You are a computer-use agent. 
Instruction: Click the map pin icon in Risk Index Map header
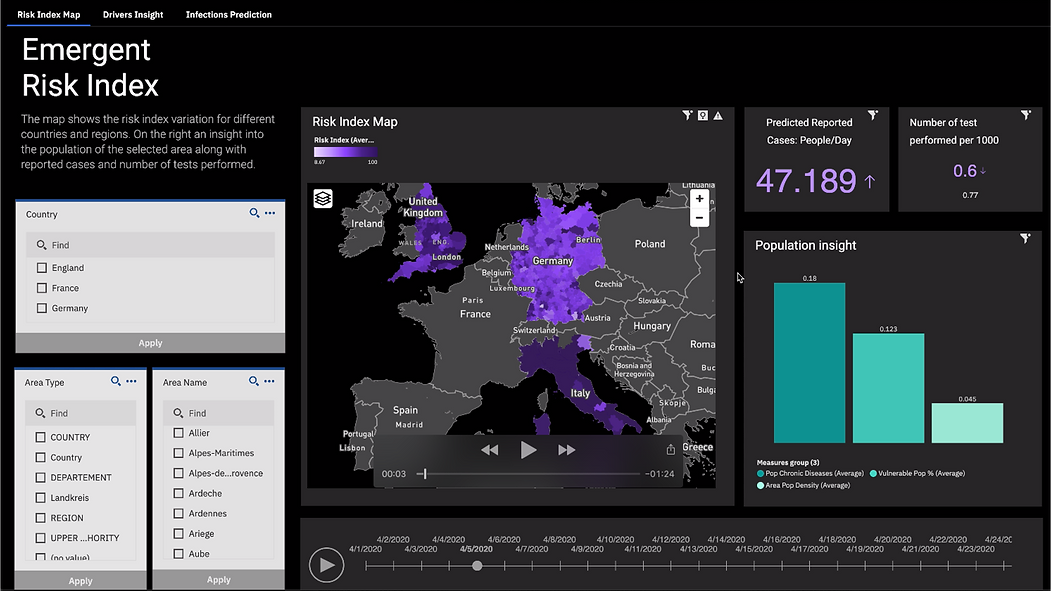pyautogui.click(x=702, y=115)
